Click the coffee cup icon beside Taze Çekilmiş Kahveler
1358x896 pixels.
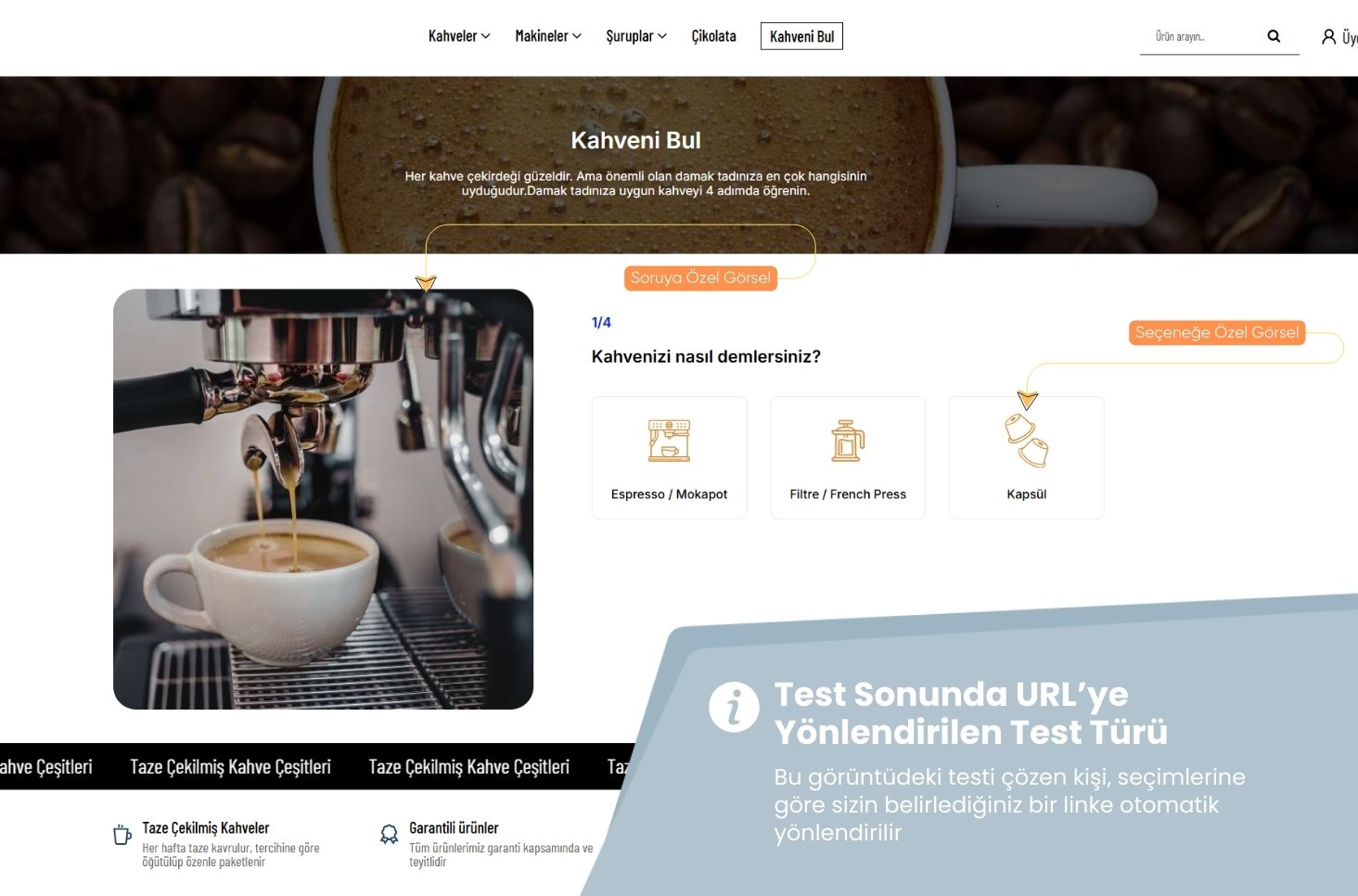coord(122,835)
